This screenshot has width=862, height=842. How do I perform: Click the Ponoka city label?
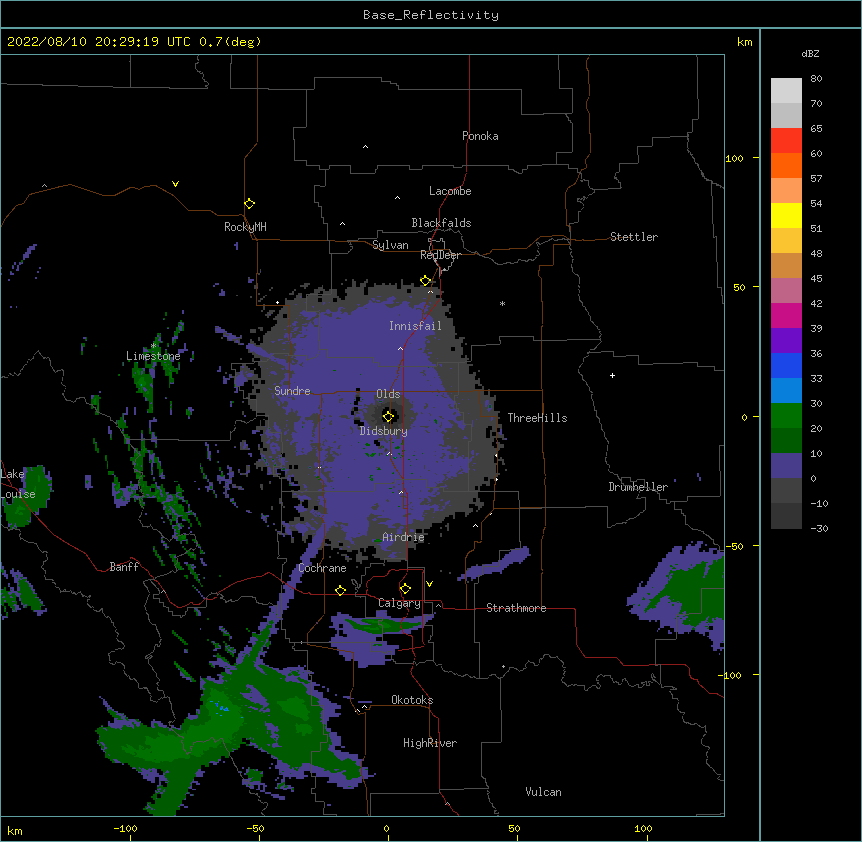[480, 136]
